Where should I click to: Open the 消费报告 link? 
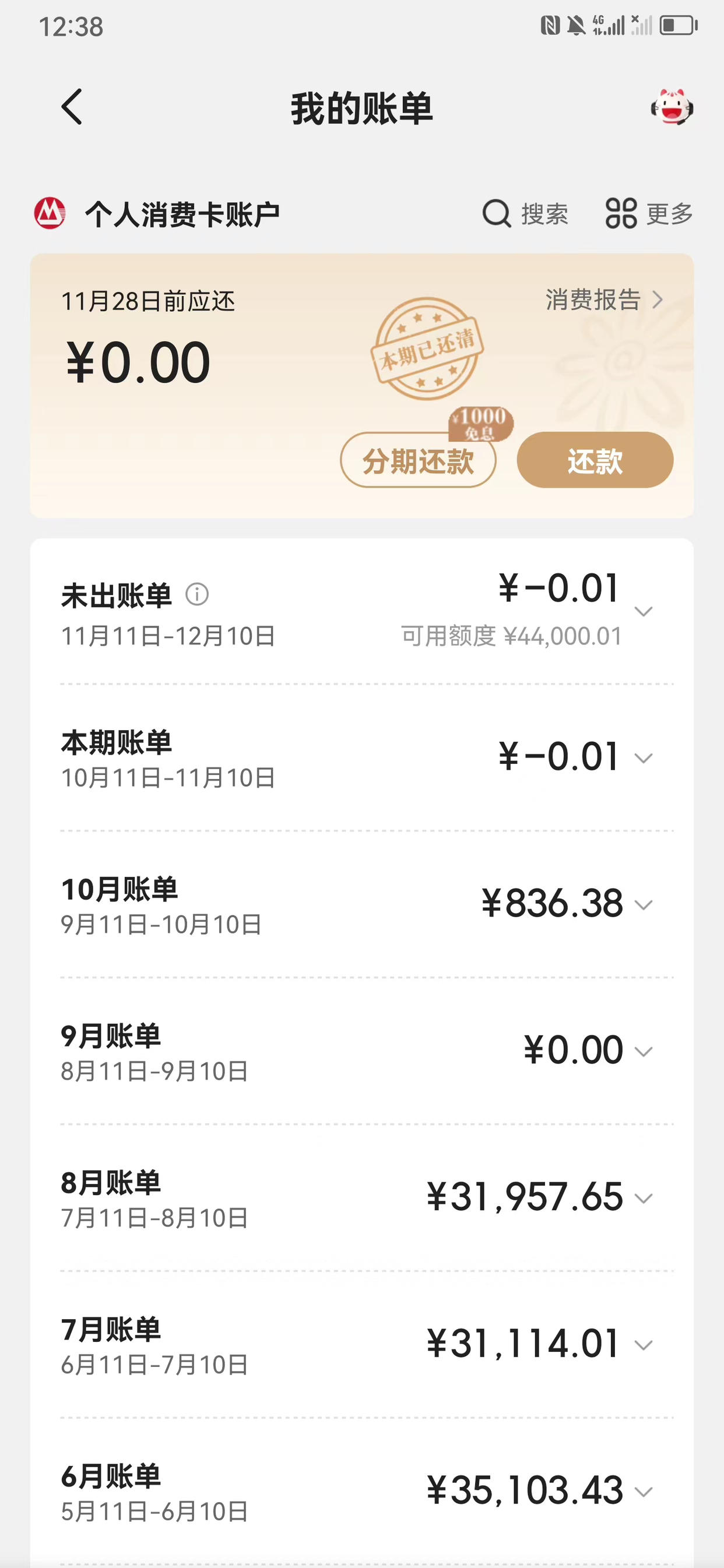click(x=603, y=299)
